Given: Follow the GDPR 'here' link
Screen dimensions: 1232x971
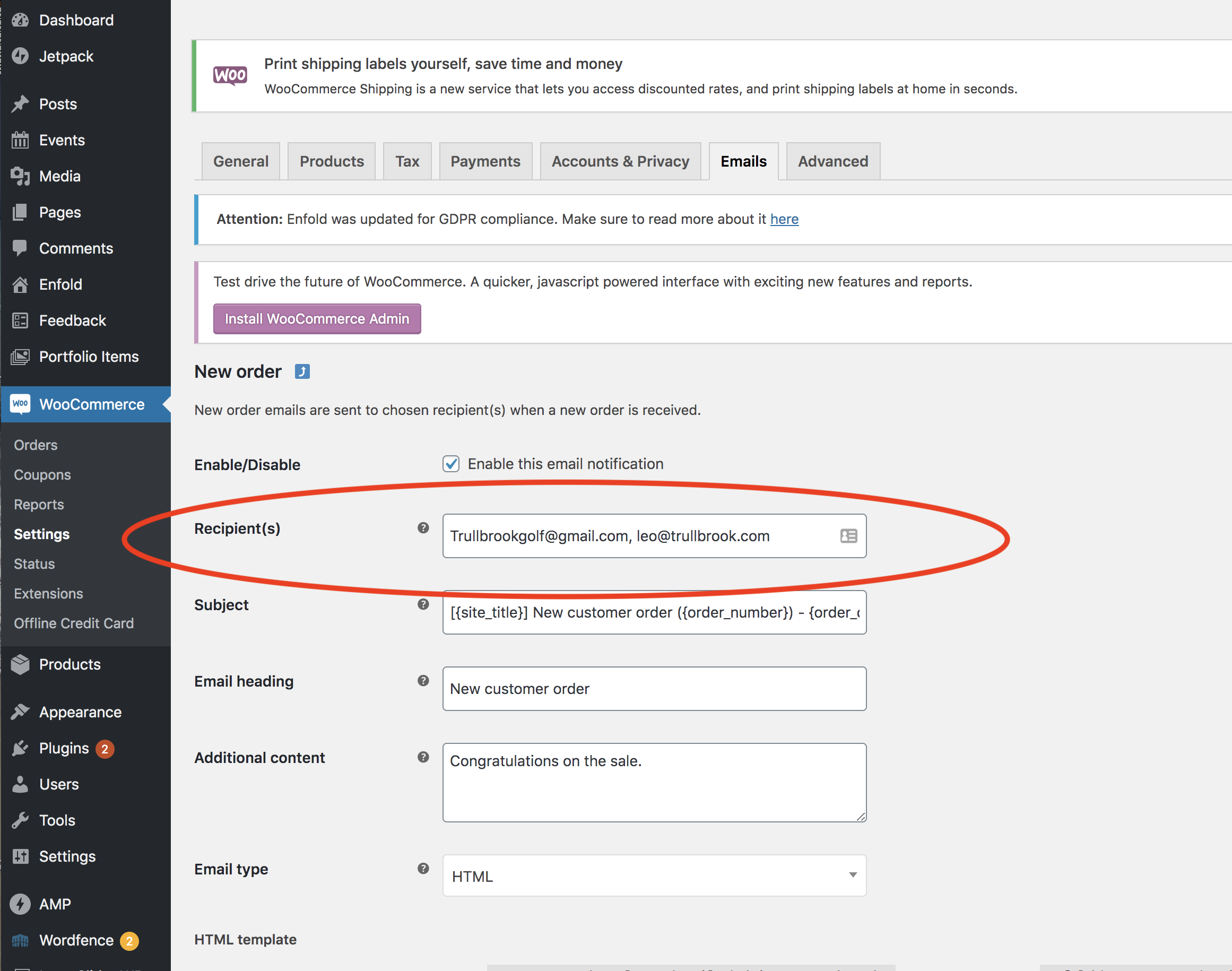Looking at the screenshot, I should click(x=784, y=219).
